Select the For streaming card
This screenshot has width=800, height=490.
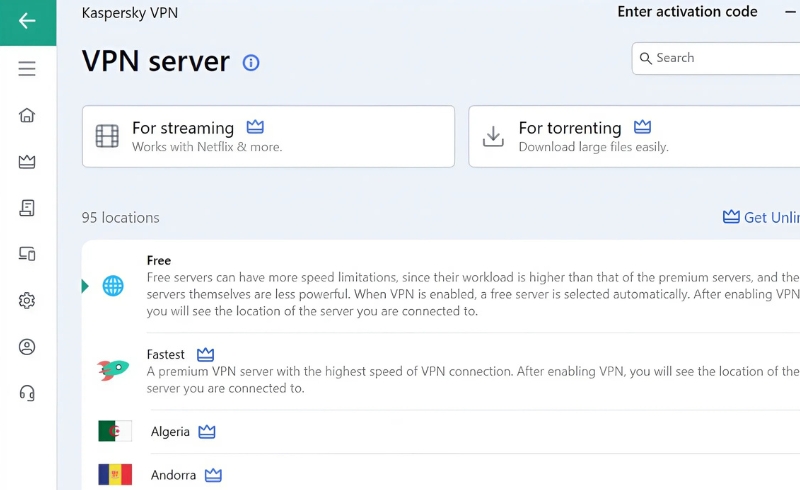coord(268,136)
